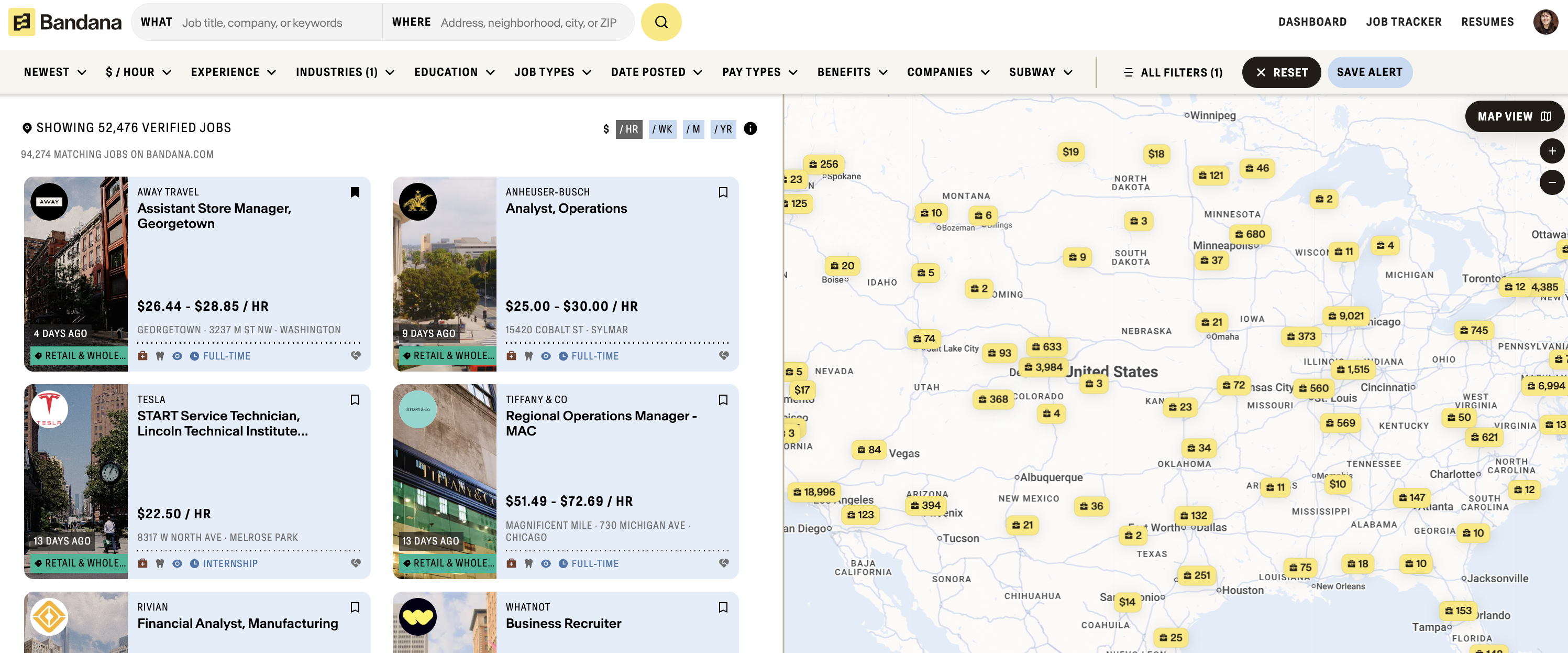Expand the Experience filter
This screenshot has height=653, width=1568.
click(234, 72)
